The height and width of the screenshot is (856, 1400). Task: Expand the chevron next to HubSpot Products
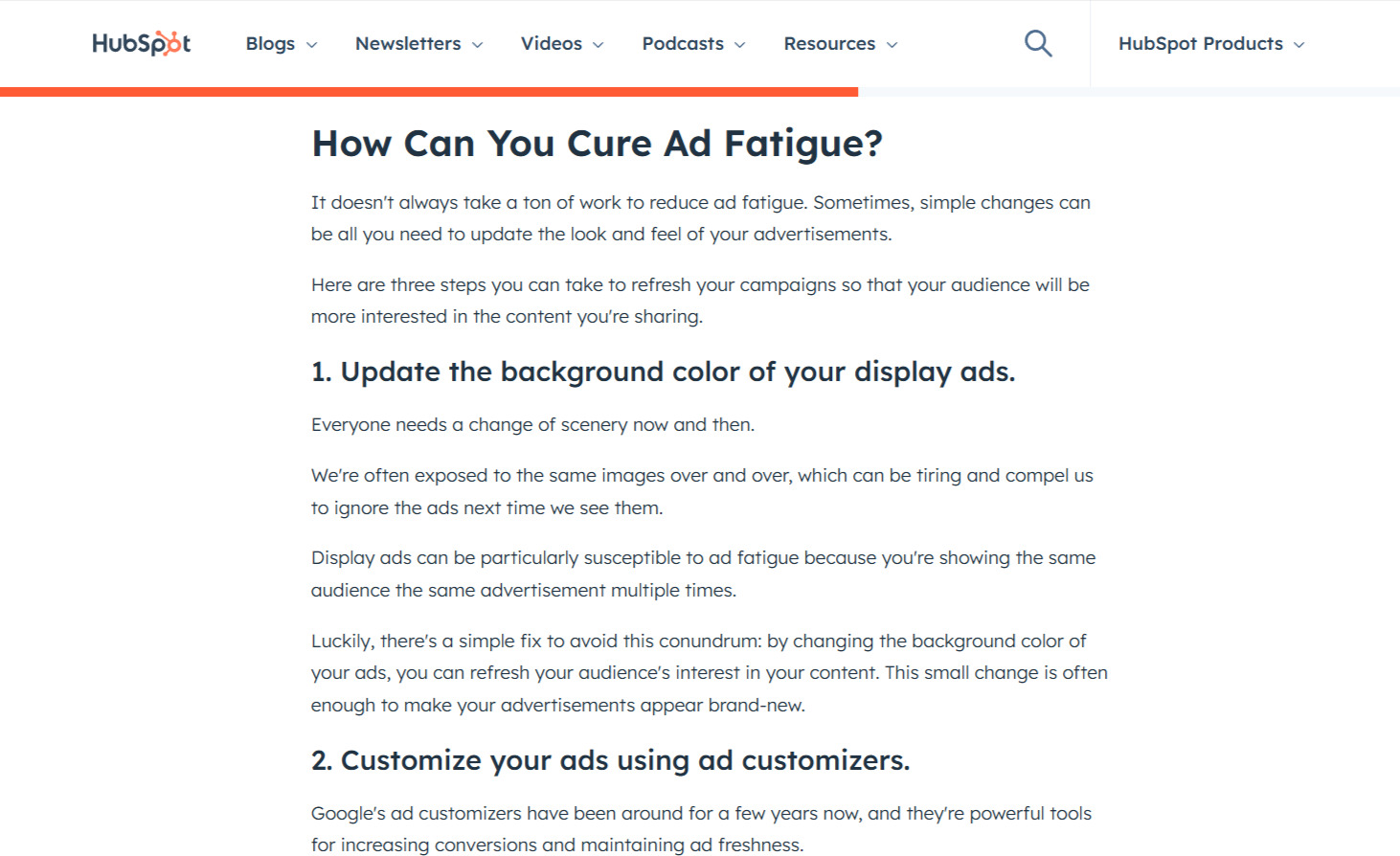click(1298, 45)
